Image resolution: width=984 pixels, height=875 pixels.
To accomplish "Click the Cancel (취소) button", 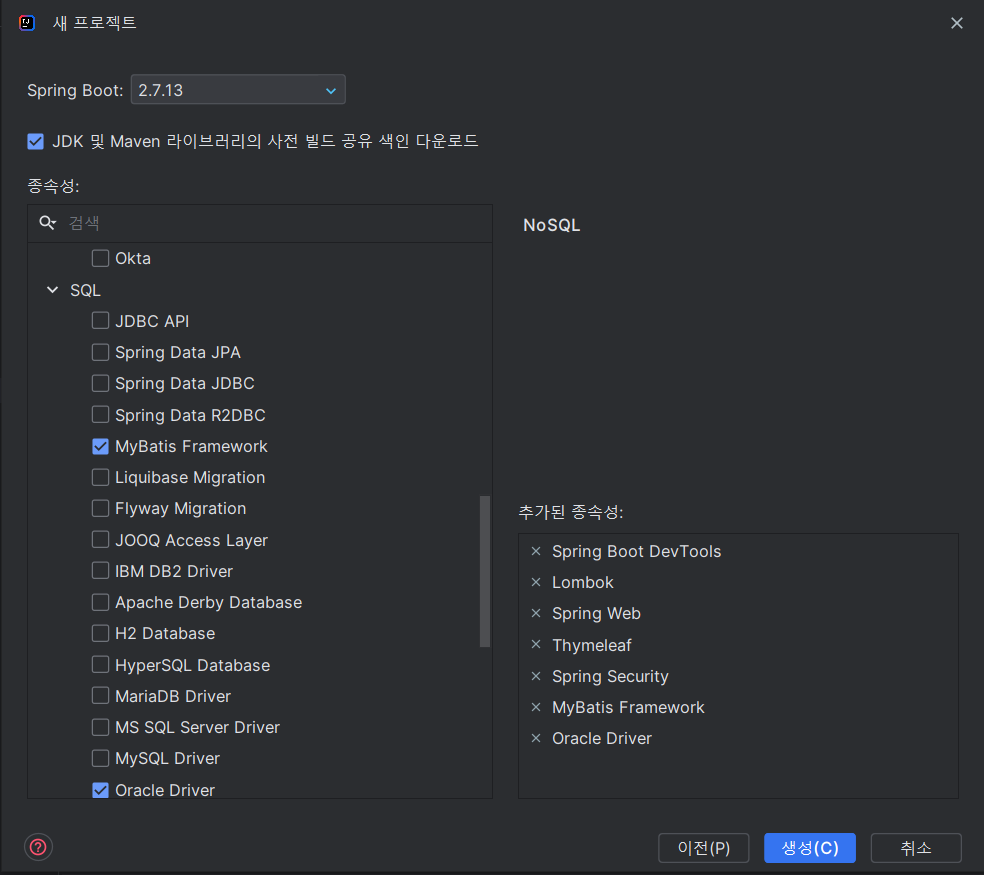I will click(916, 848).
